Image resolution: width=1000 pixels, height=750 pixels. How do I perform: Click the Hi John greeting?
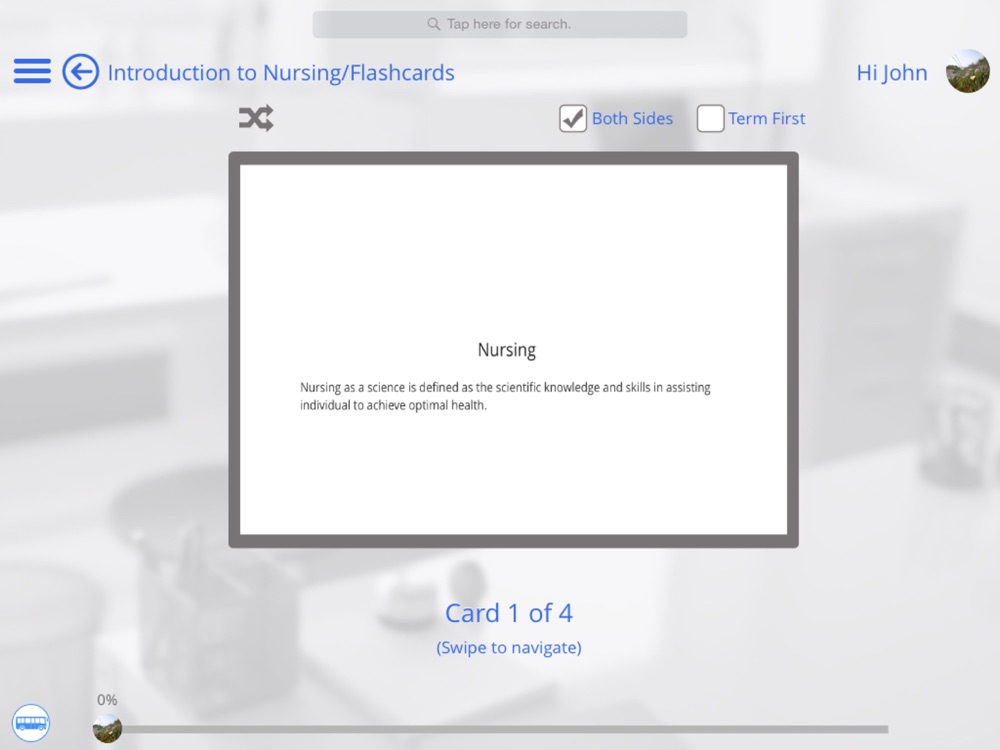click(892, 73)
